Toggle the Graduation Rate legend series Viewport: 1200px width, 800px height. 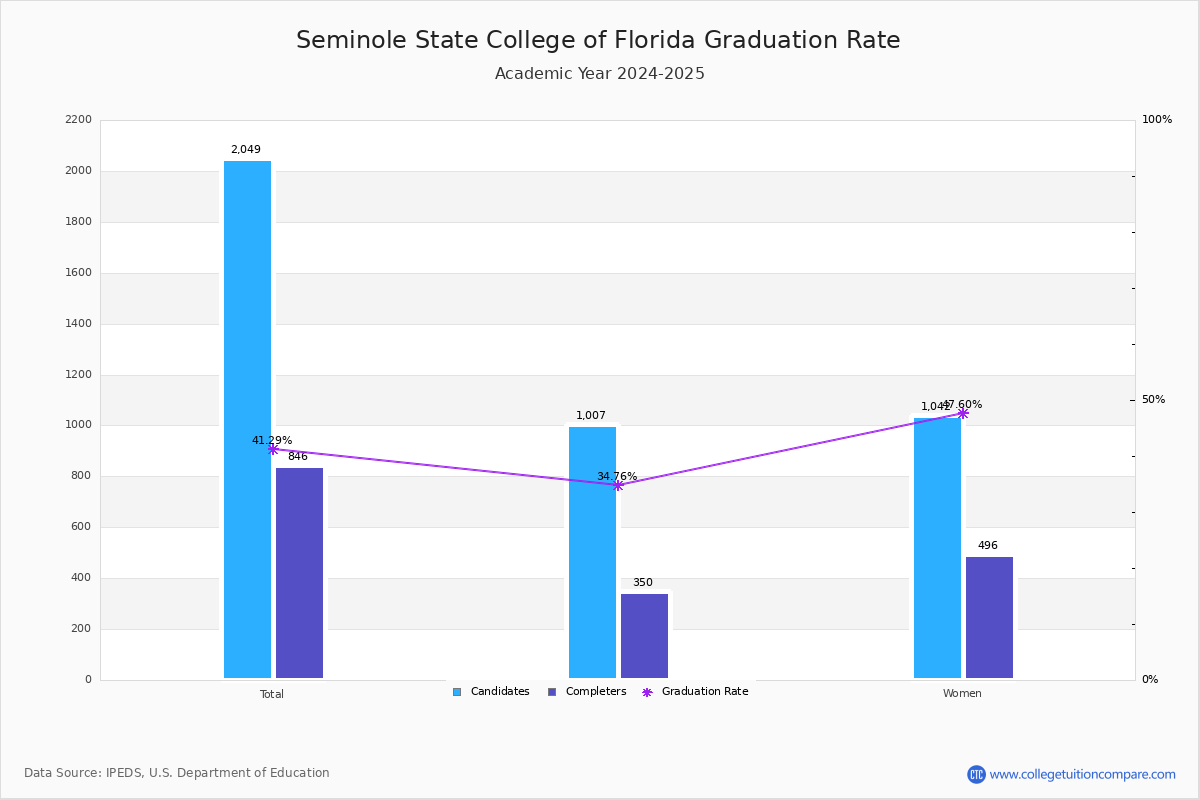click(695, 692)
